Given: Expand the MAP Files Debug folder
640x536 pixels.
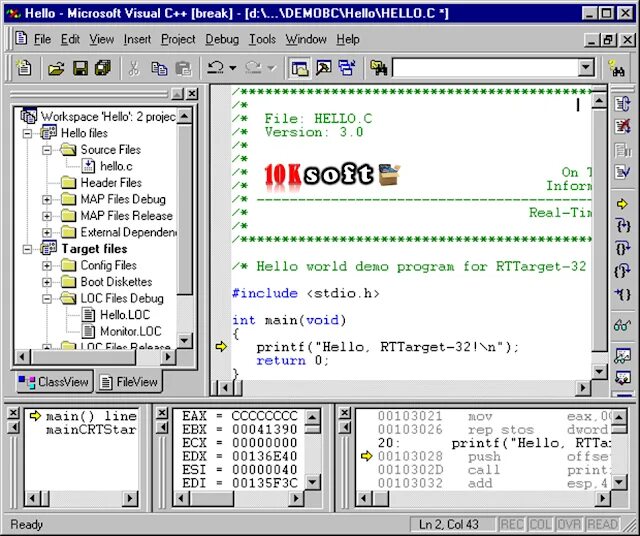Looking at the screenshot, I should tap(47, 200).
